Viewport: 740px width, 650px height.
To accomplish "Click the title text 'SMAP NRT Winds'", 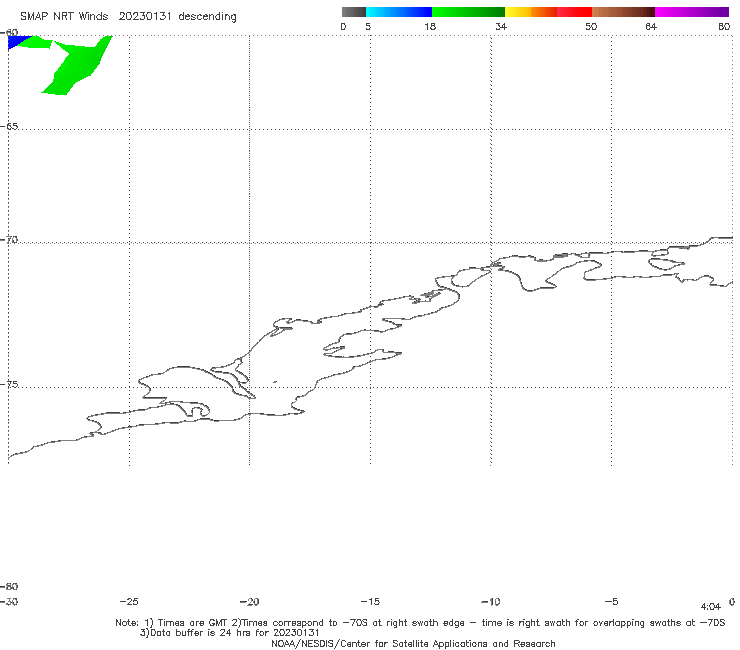I will click(x=64, y=17).
